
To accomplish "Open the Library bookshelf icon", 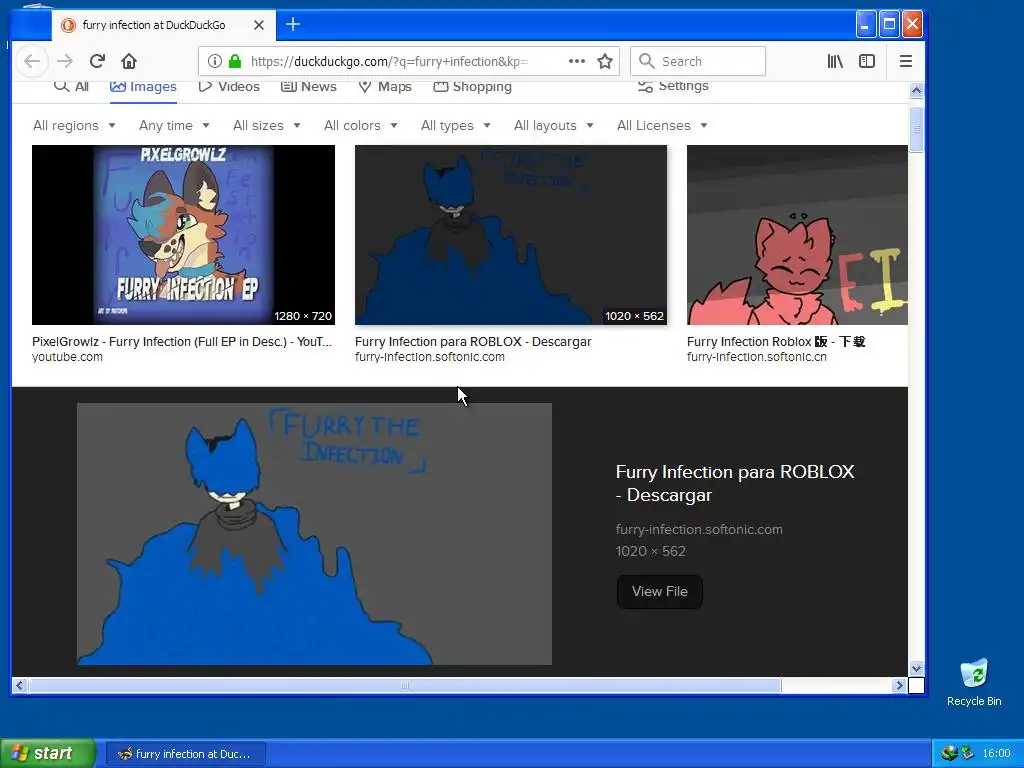I will pyautogui.click(x=835, y=61).
